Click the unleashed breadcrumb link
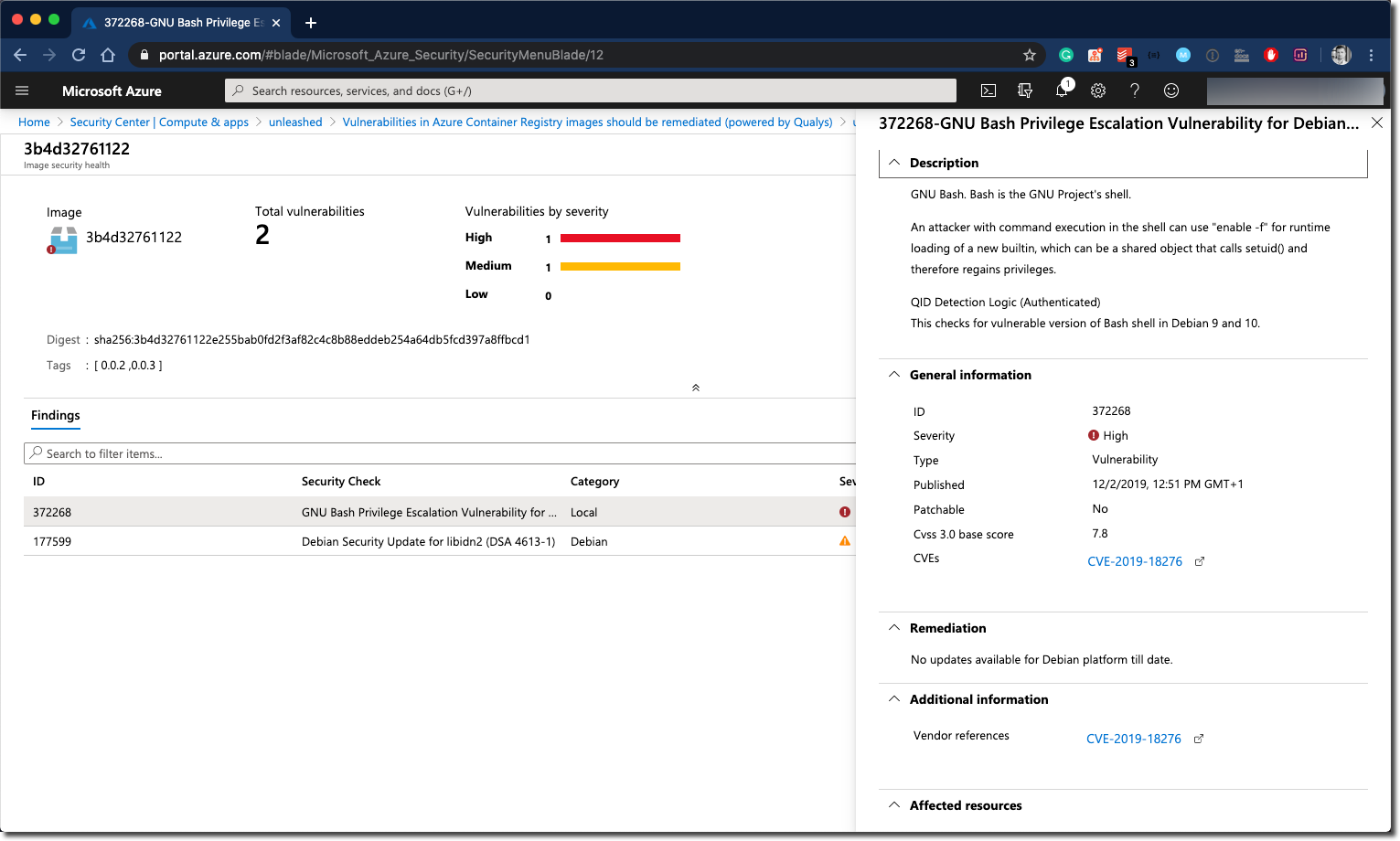 (x=295, y=122)
